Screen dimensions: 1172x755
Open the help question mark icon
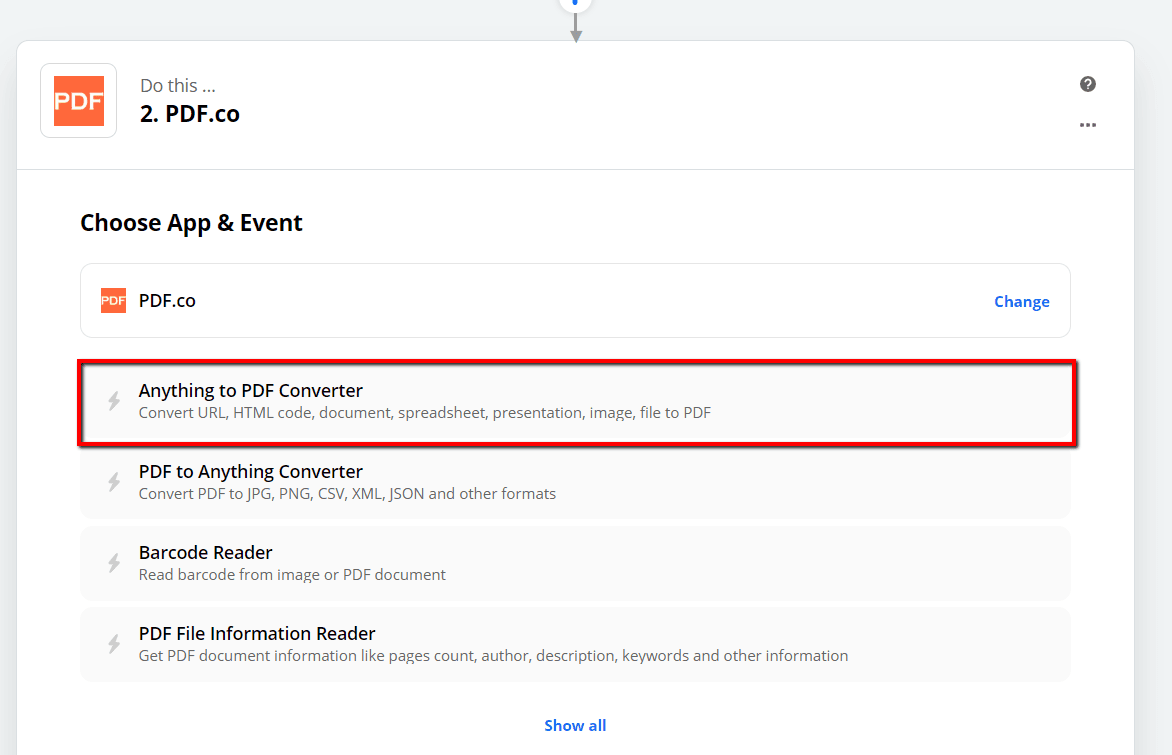coord(1087,84)
